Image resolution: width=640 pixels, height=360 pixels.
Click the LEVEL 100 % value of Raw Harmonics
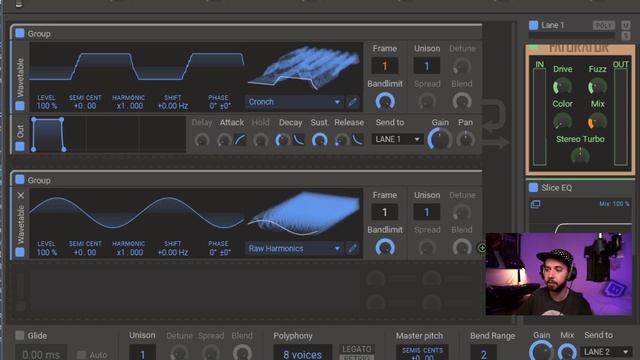tap(47, 252)
